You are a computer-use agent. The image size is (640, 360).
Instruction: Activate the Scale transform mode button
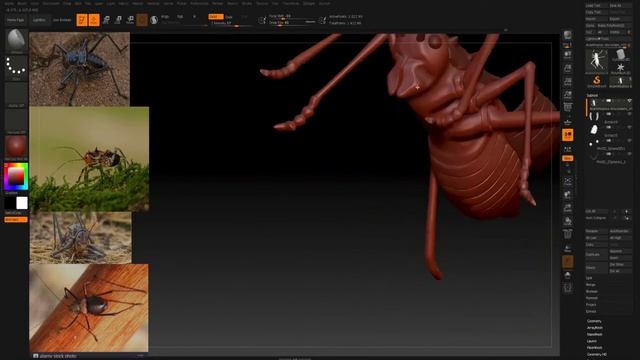click(118, 20)
